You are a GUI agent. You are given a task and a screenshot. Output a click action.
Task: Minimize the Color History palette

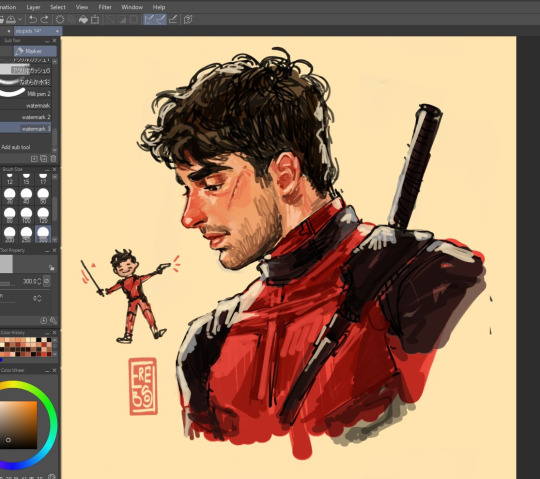(47, 333)
